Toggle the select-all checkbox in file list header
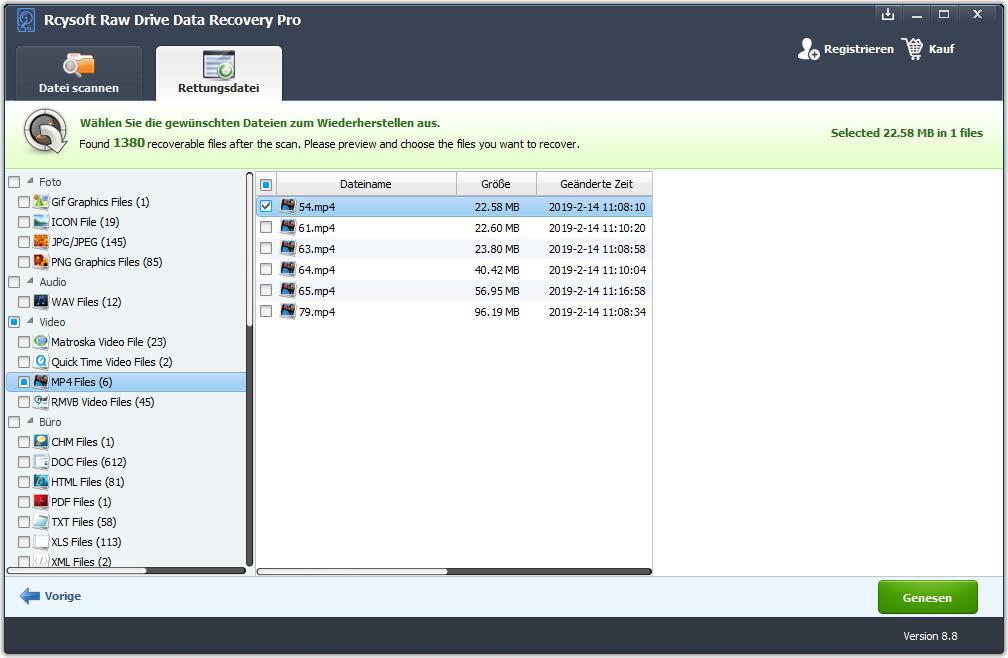 [266, 184]
